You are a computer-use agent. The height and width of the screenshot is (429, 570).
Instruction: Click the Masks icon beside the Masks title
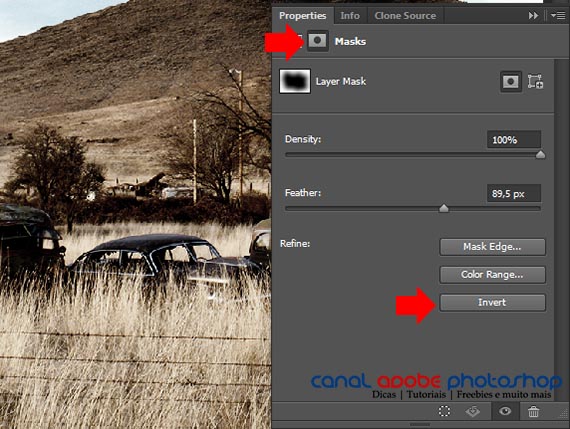317,41
